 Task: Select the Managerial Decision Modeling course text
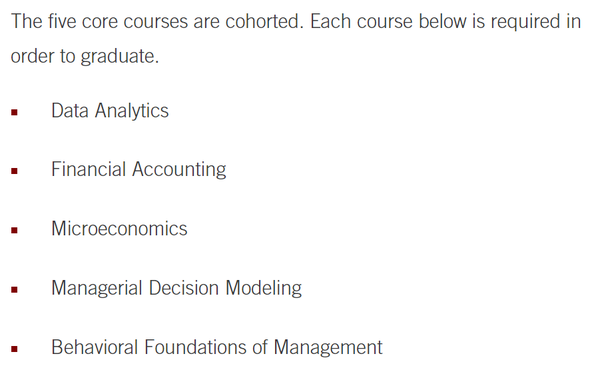[176, 288]
